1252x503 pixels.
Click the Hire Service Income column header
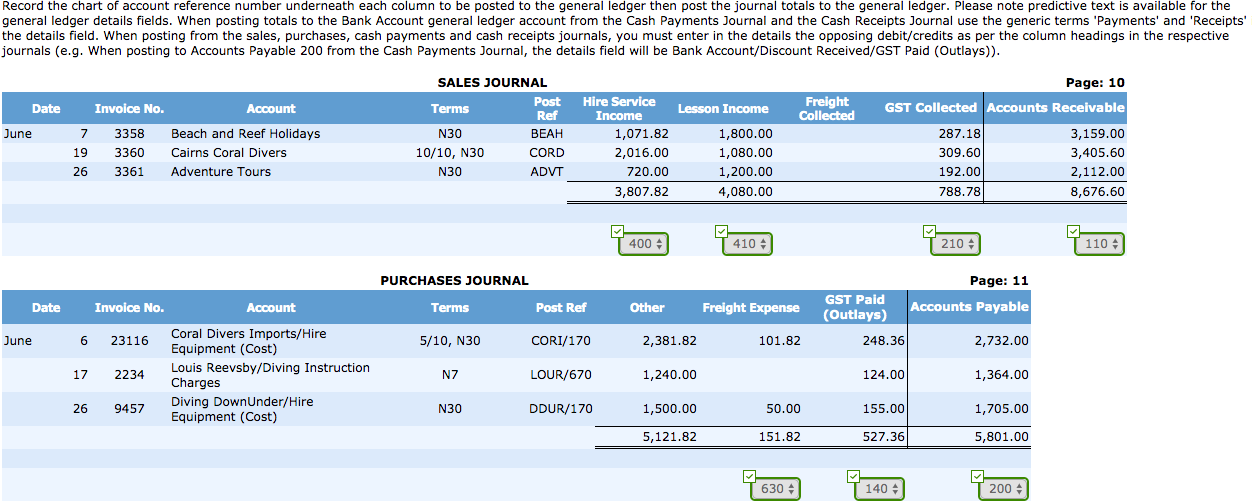coord(619,109)
